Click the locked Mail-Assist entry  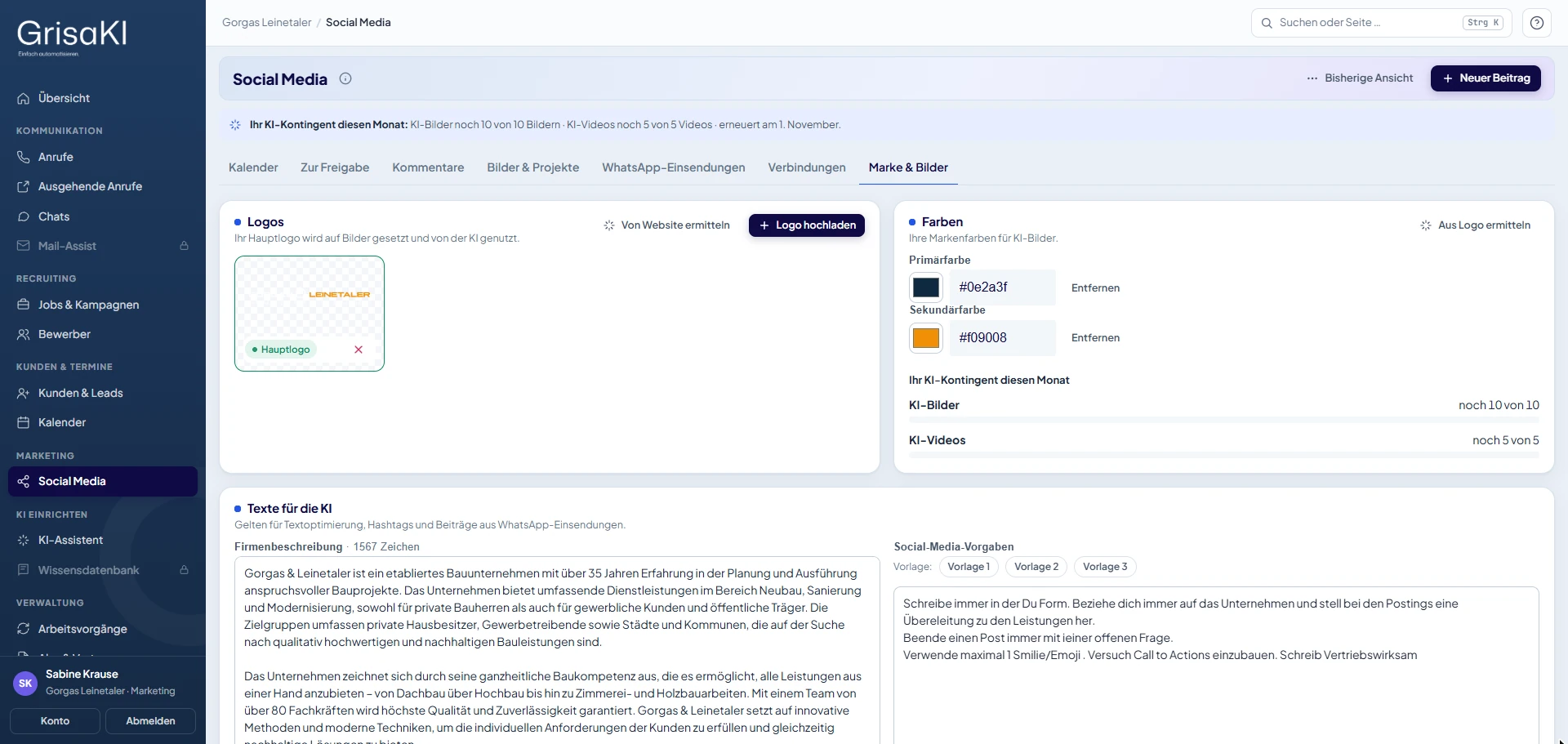coord(103,246)
